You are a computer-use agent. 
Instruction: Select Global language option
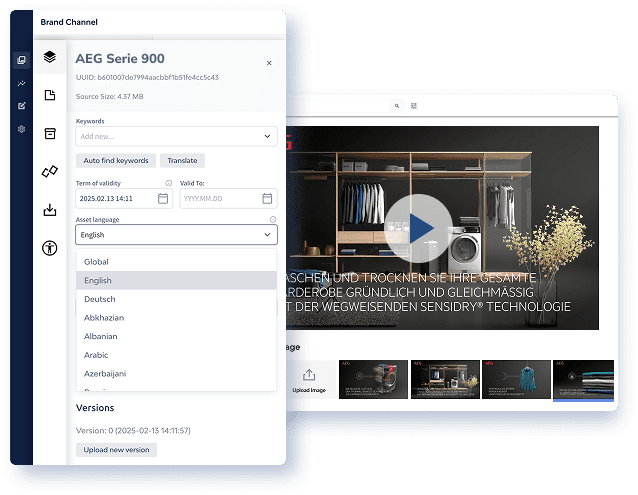coord(176,262)
